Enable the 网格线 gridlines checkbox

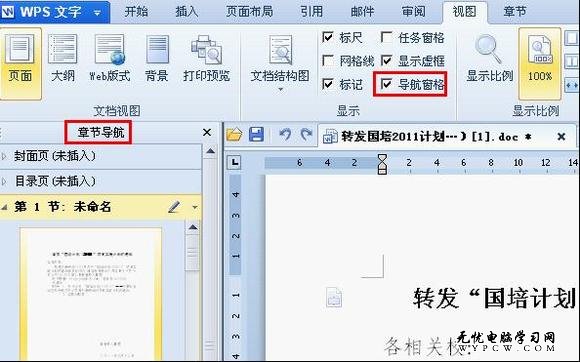point(328,61)
